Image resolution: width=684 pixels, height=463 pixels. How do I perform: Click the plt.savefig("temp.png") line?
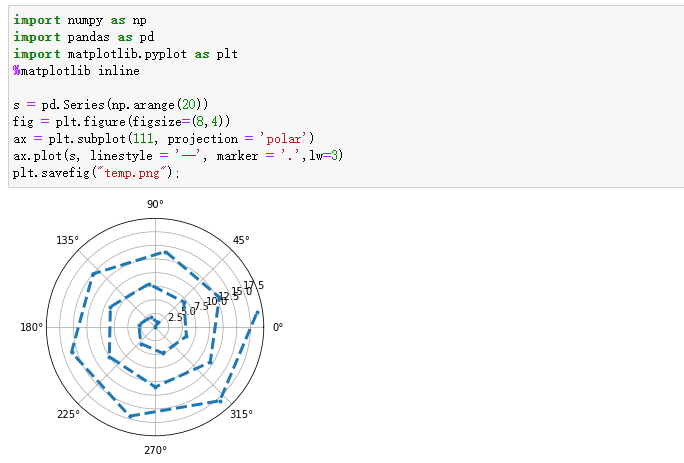pos(96,173)
